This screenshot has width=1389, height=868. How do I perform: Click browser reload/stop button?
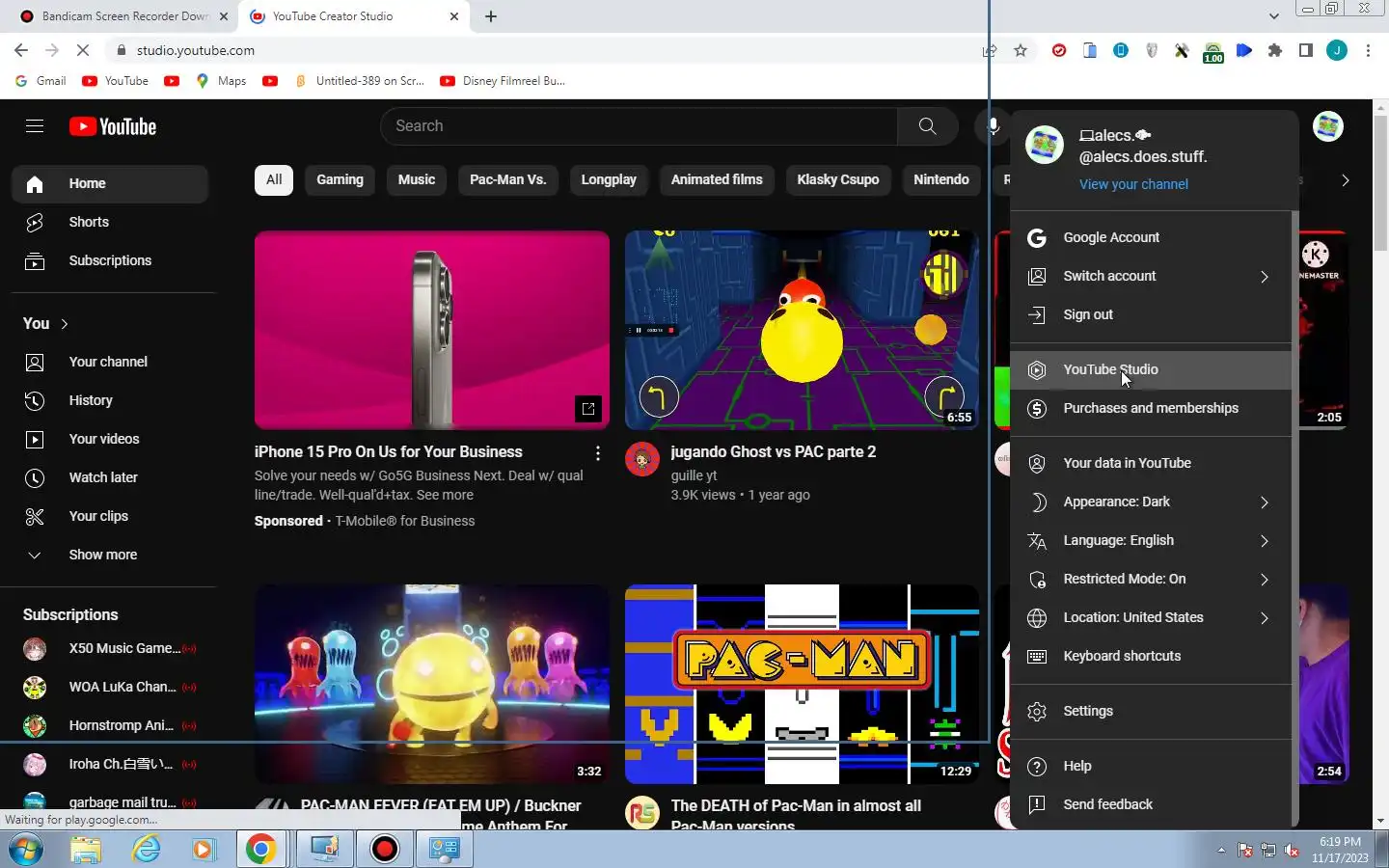83,50
